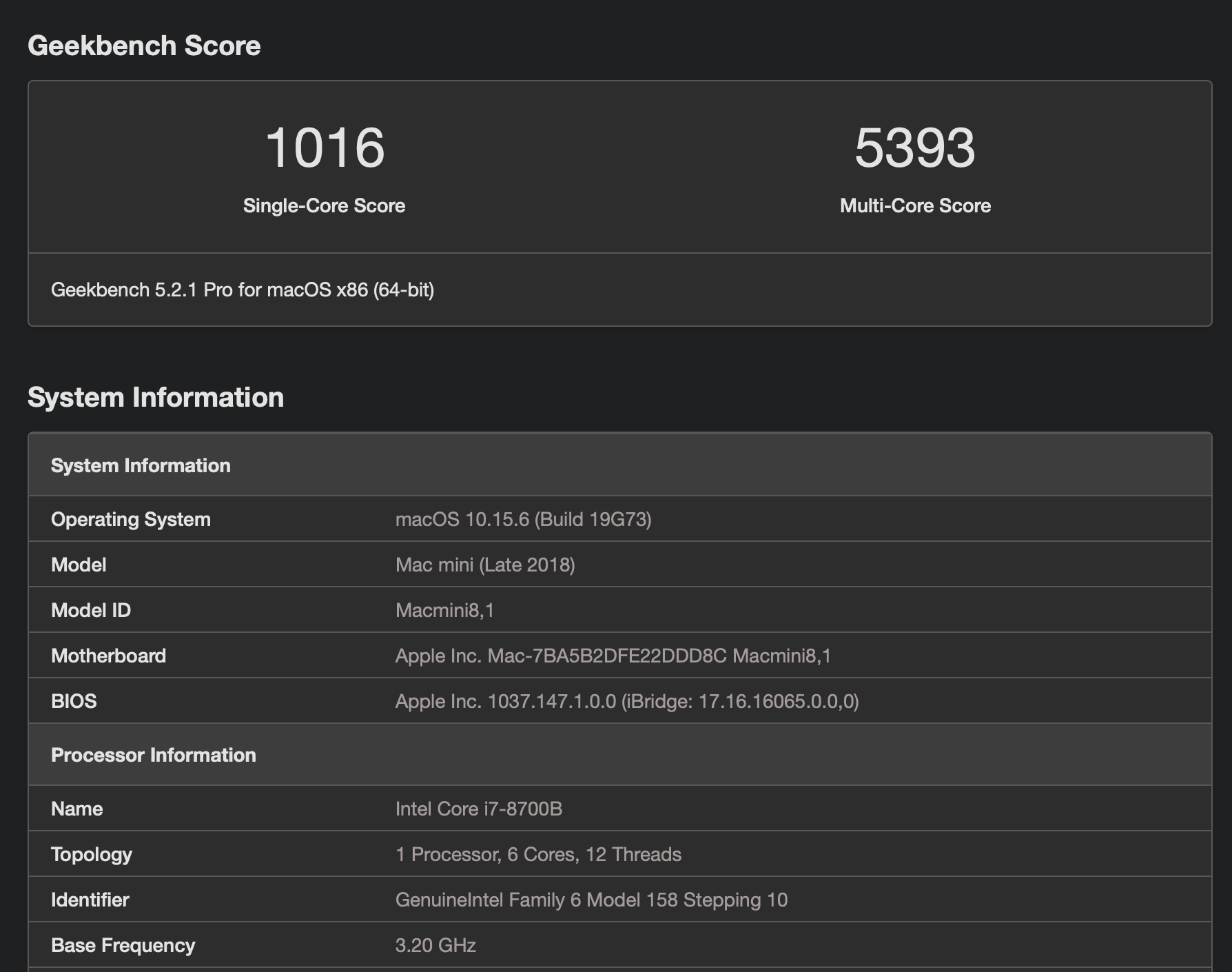This screenshot has height=972, width=1232.
Task: Select the single-core score value 1016
Action: point(325,148)
